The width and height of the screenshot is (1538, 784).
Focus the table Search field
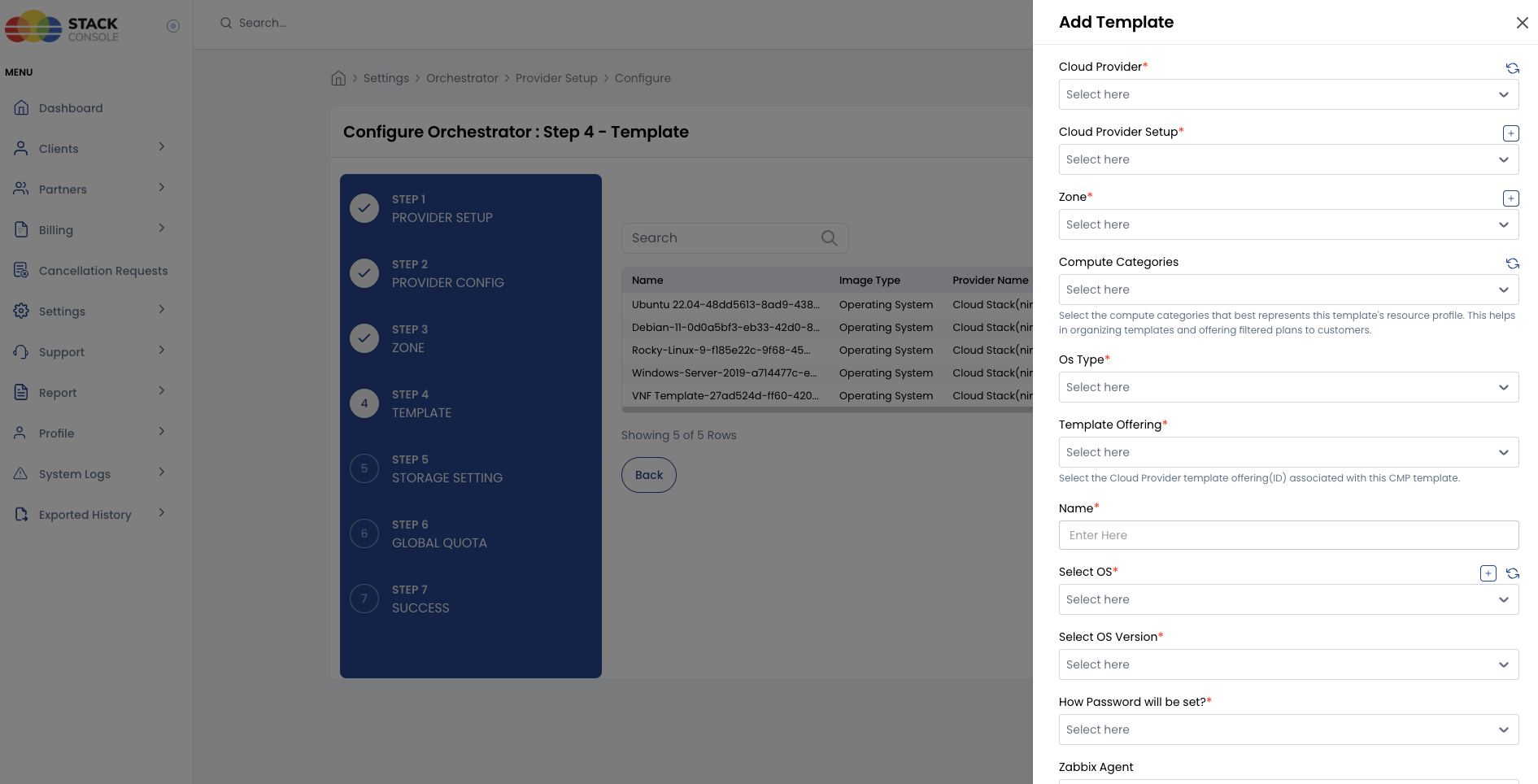[734, 238]
